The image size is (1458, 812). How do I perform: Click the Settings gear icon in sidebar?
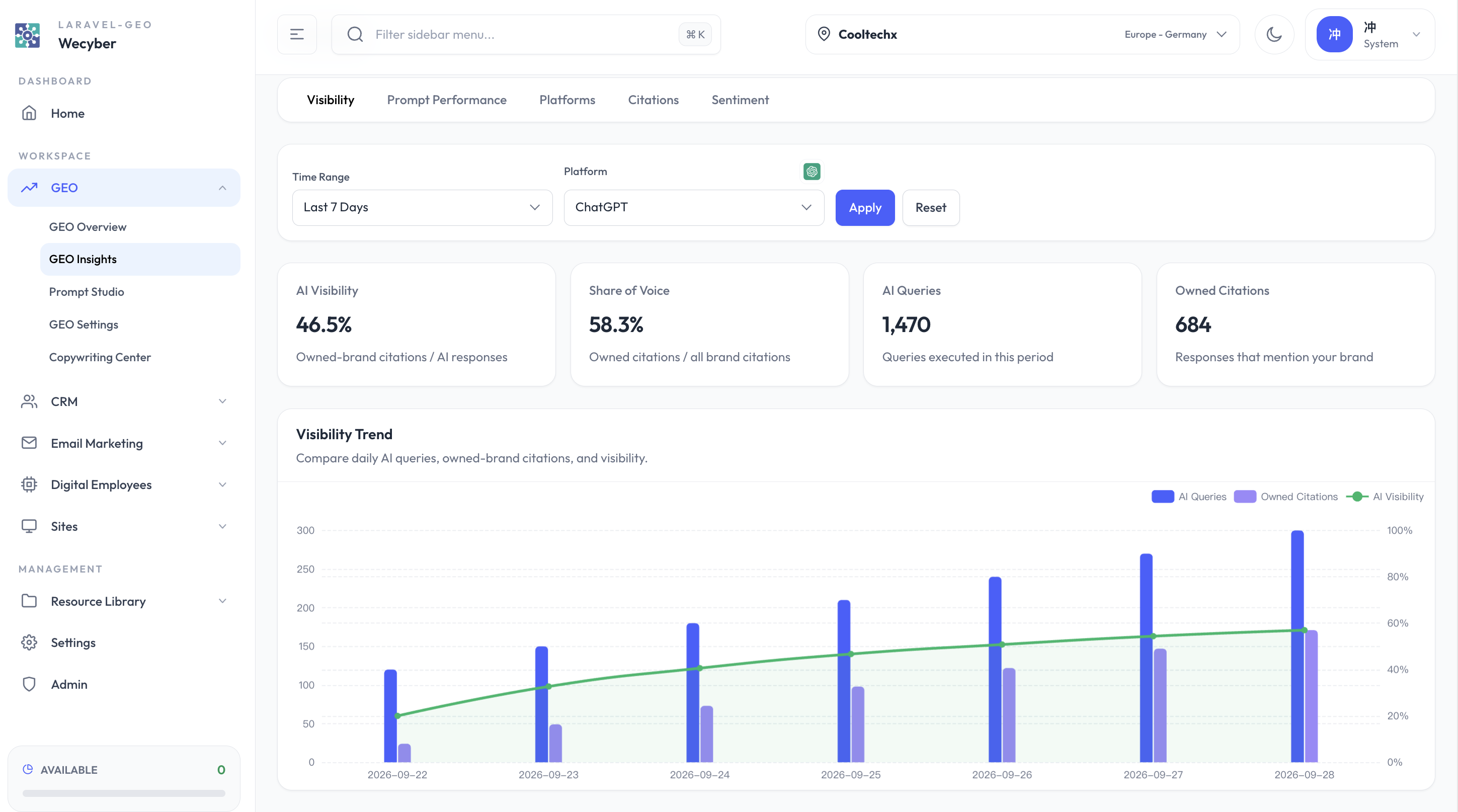[29, 642]
